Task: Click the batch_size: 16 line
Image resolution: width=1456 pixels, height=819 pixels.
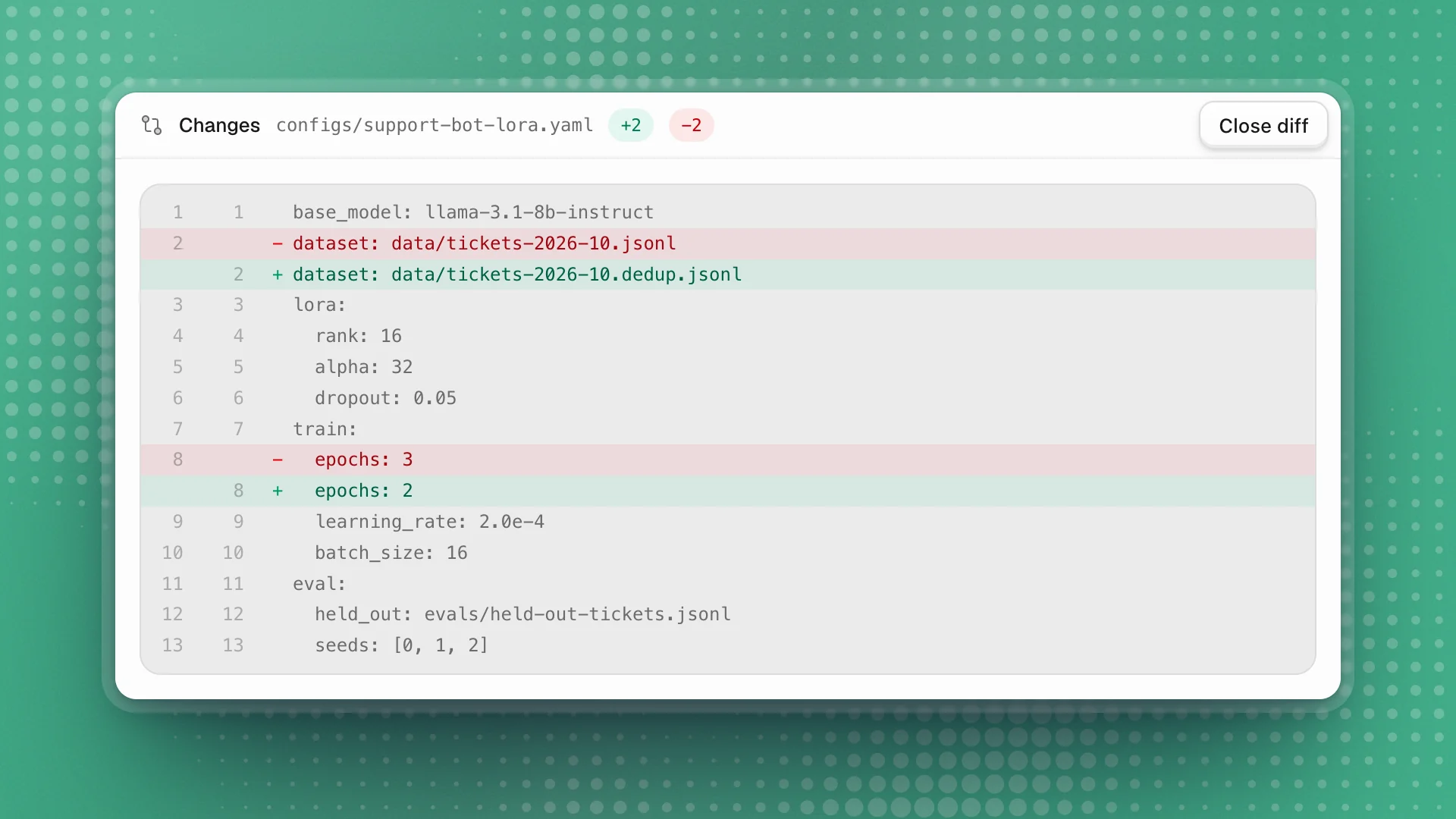Action: coord(728,553)
